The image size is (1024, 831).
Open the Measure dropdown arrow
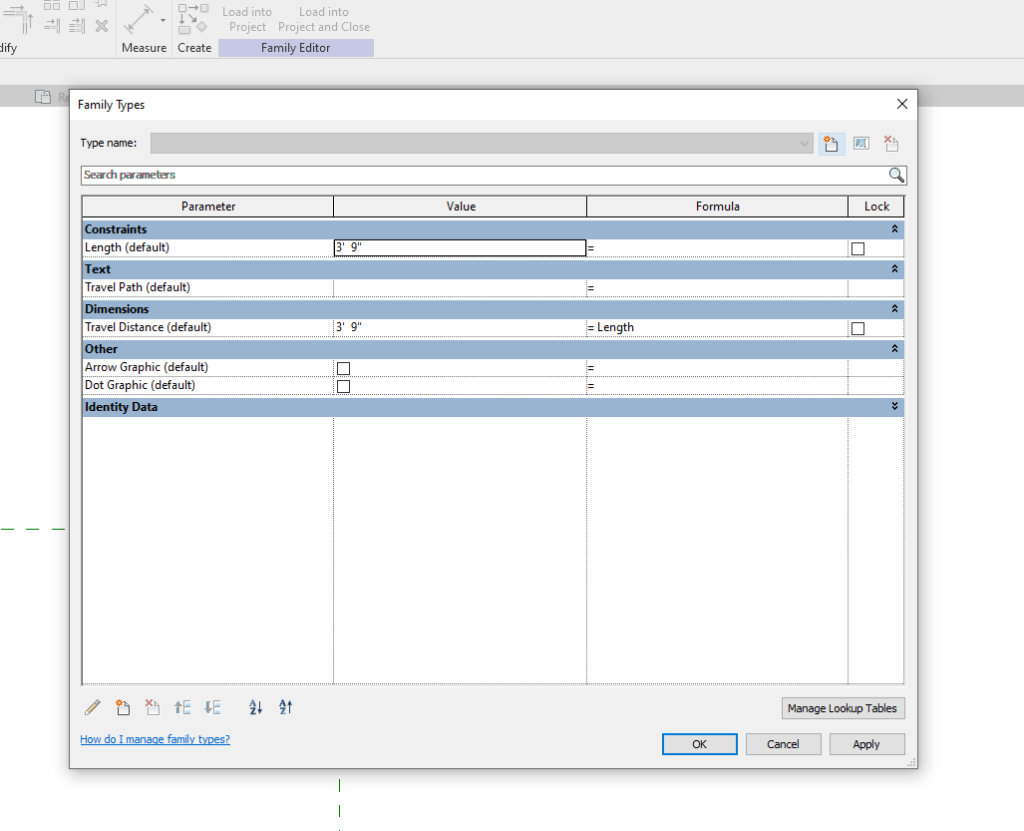point(163,20)
